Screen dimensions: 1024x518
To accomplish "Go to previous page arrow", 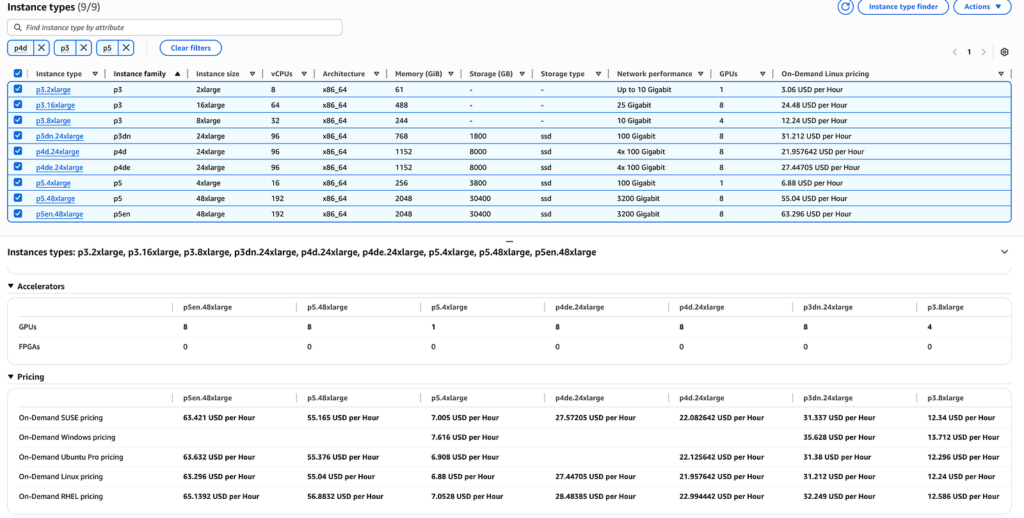I will [x=955, y=52].
